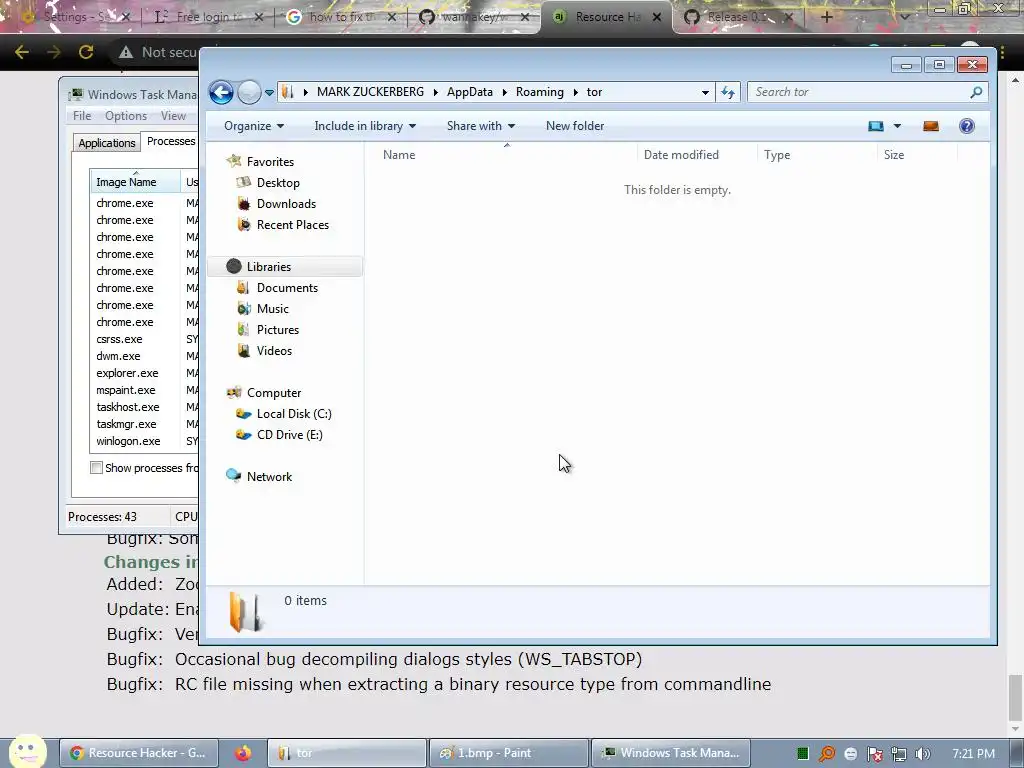Click the Chrome back arrow

coord(22,52)
